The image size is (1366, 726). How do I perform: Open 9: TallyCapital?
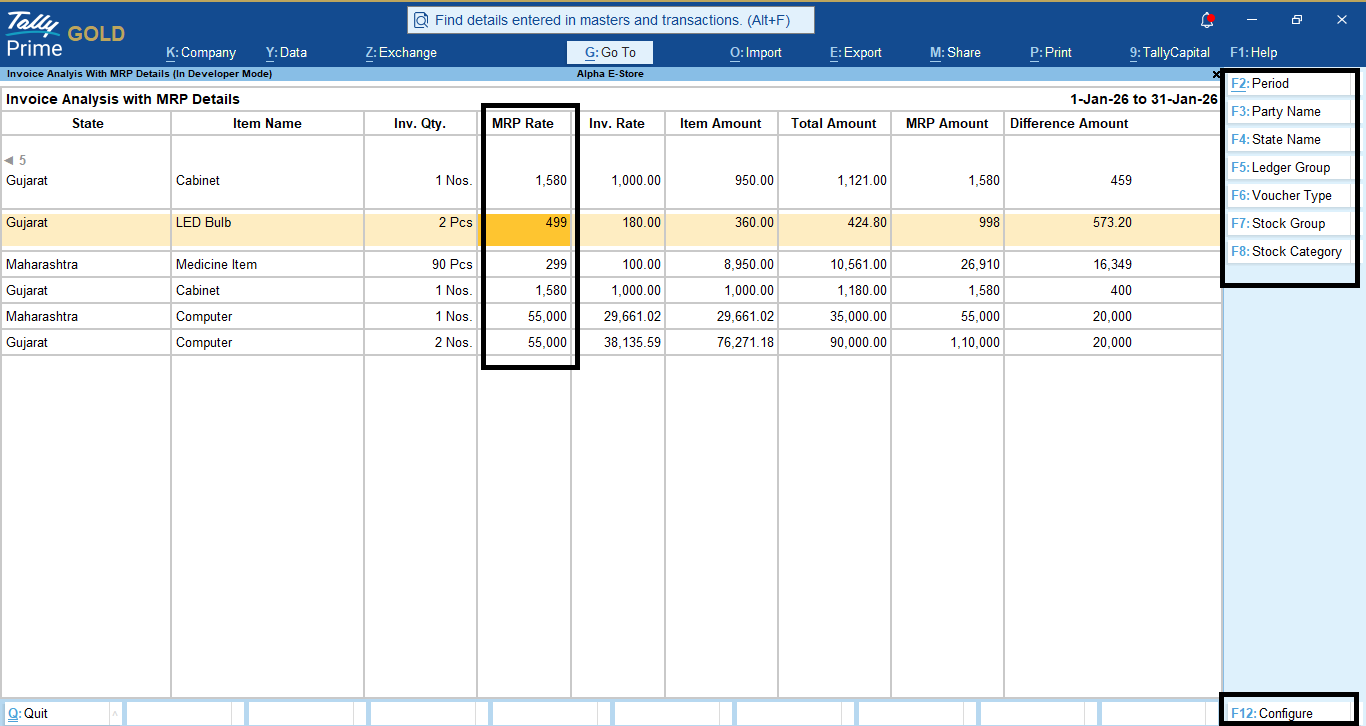[x=1169, y=53]
